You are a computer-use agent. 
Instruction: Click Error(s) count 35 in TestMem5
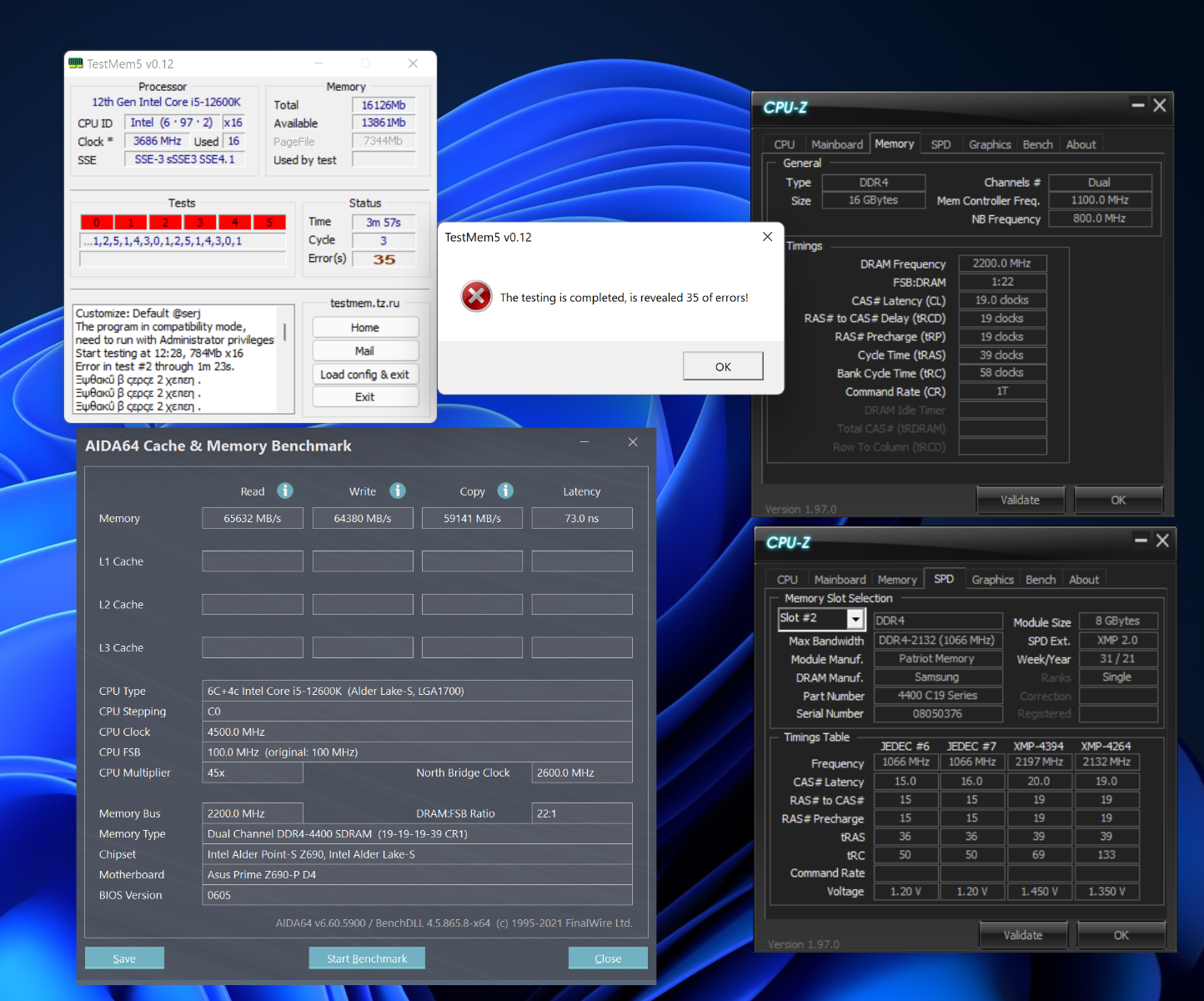coord(384,259)
